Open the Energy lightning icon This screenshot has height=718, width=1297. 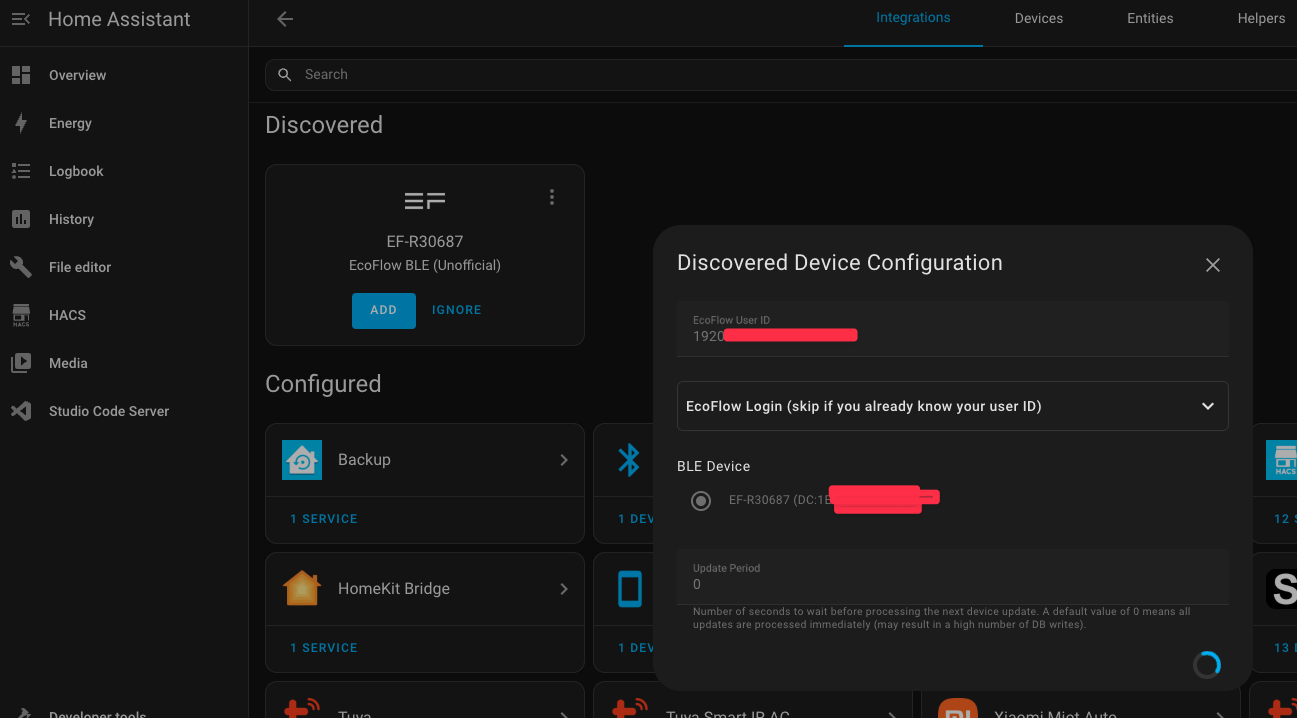(21, 123)
